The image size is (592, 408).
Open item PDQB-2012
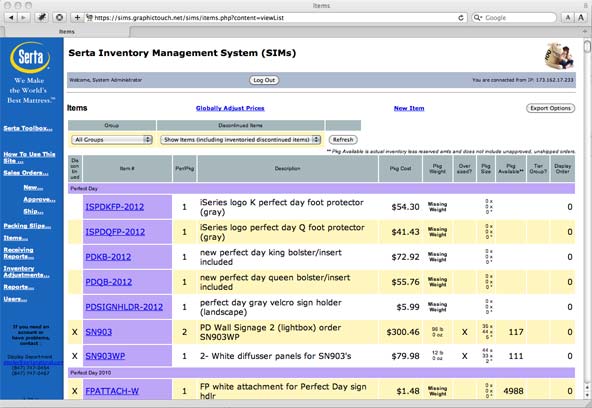click(x=109, y=282)
